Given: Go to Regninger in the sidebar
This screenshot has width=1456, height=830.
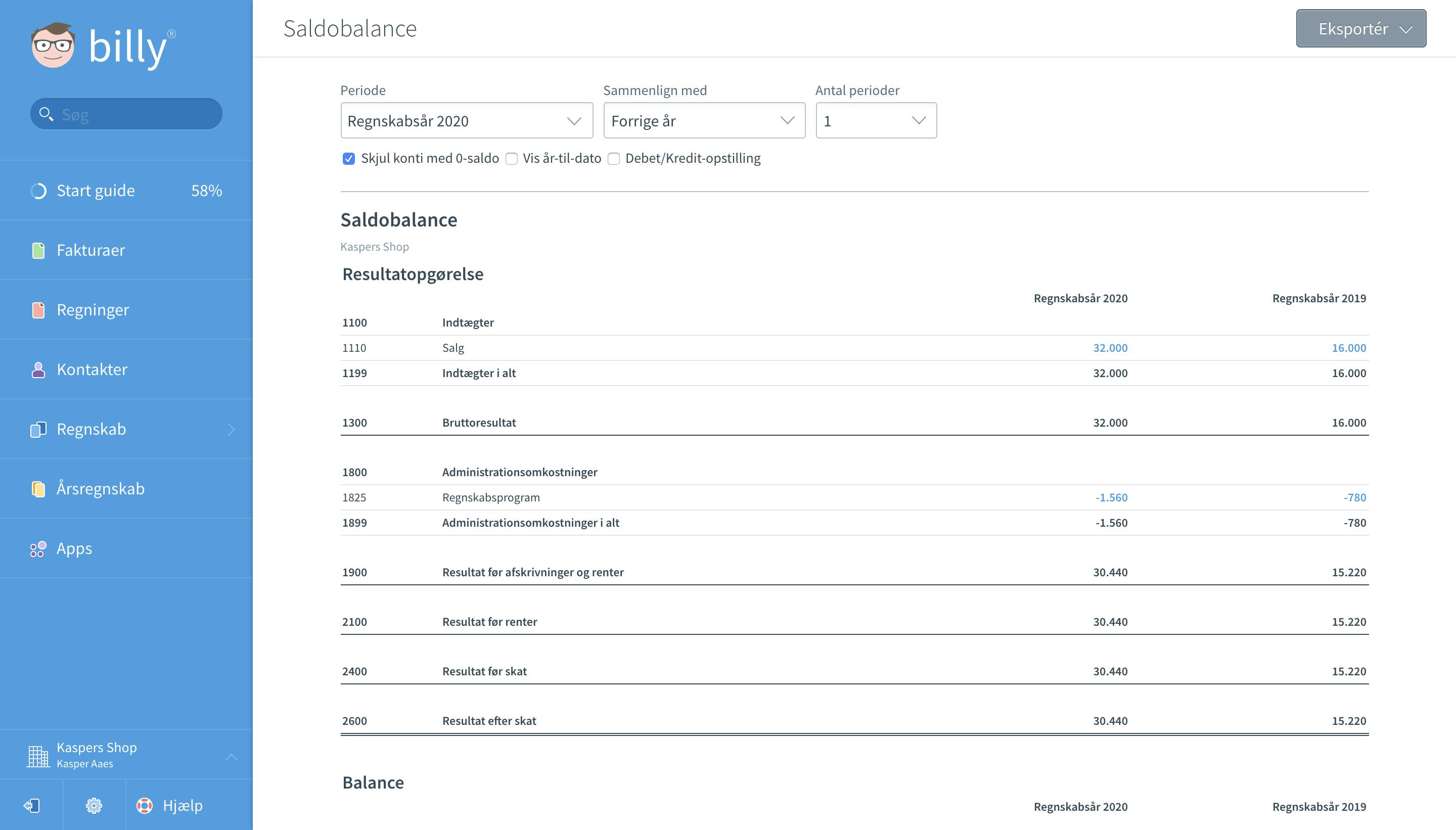Looking at the screenshot, I should (126, 309).
